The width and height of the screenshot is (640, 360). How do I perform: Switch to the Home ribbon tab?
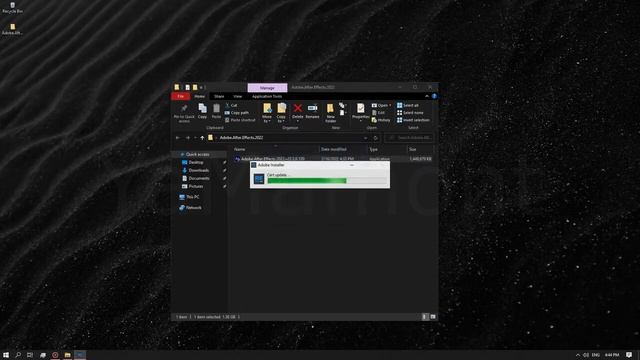click(x=200, y=96)
